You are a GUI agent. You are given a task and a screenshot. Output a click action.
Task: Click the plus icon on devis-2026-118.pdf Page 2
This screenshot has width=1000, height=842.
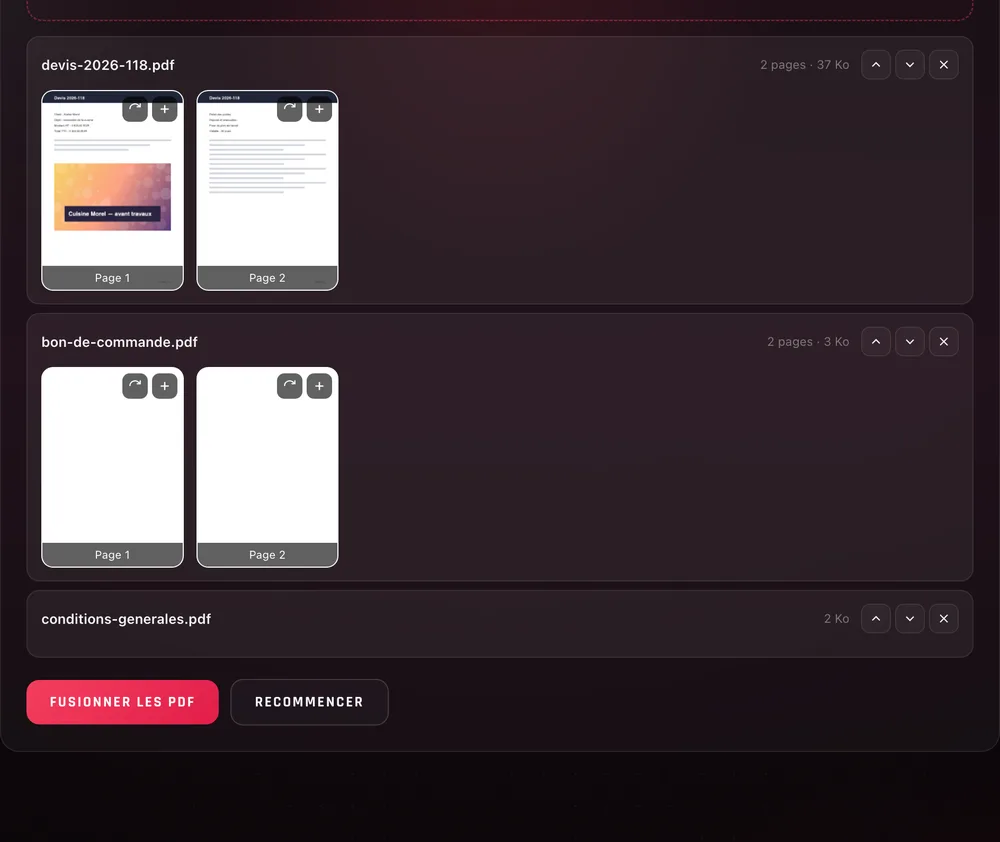click(320, 108)
